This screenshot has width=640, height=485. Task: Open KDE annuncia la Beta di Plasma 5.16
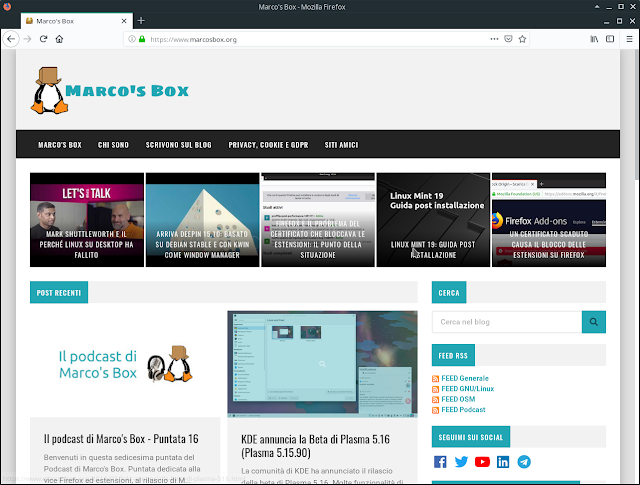click(x=316, y=446)
